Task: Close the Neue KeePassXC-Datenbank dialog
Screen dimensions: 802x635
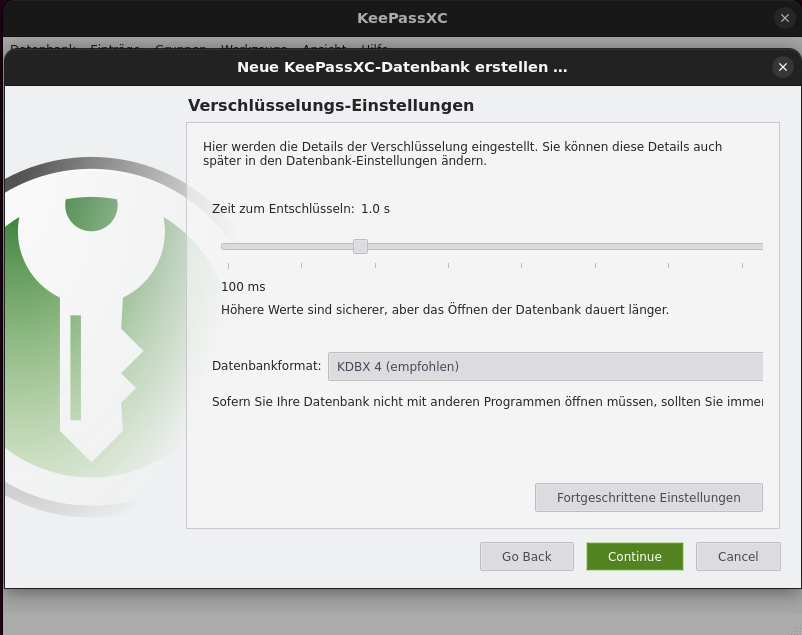Action: pyautogui.click(x=783, y=67)
